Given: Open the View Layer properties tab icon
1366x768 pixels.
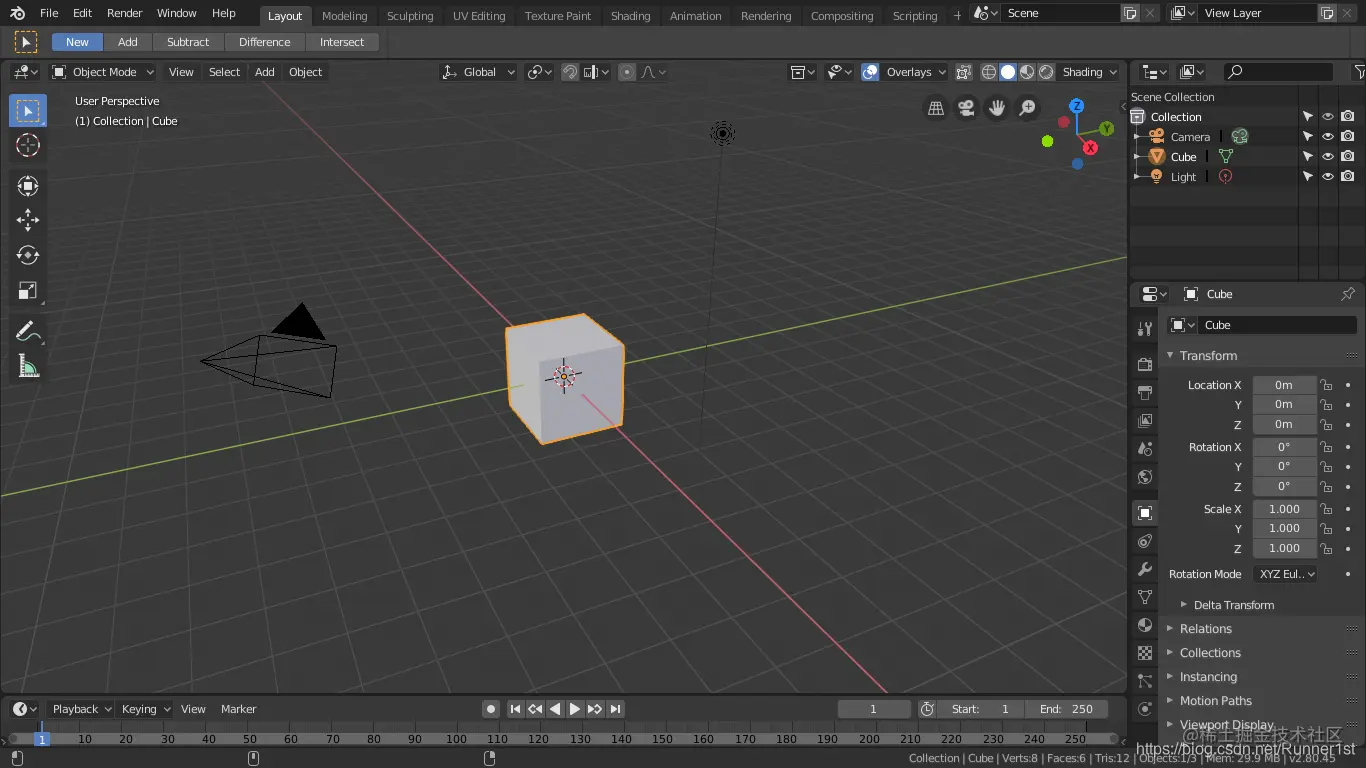Looking at the screenshot, I should click(x=1145, y=421).
